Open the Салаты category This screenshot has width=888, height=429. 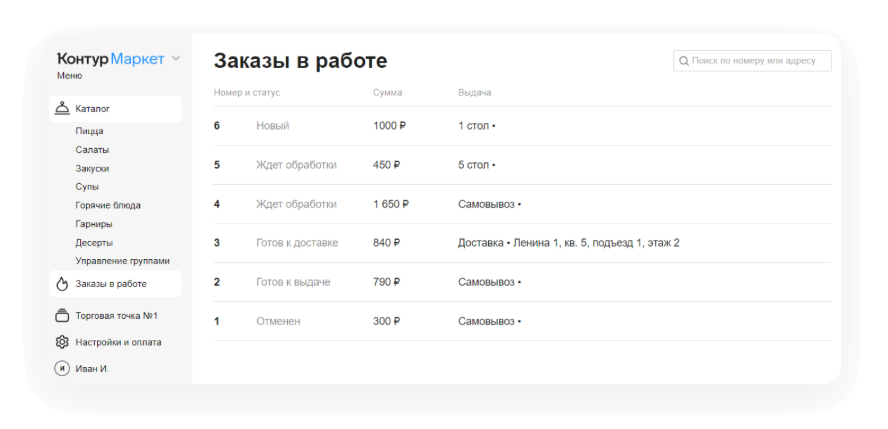coord(92,150)
